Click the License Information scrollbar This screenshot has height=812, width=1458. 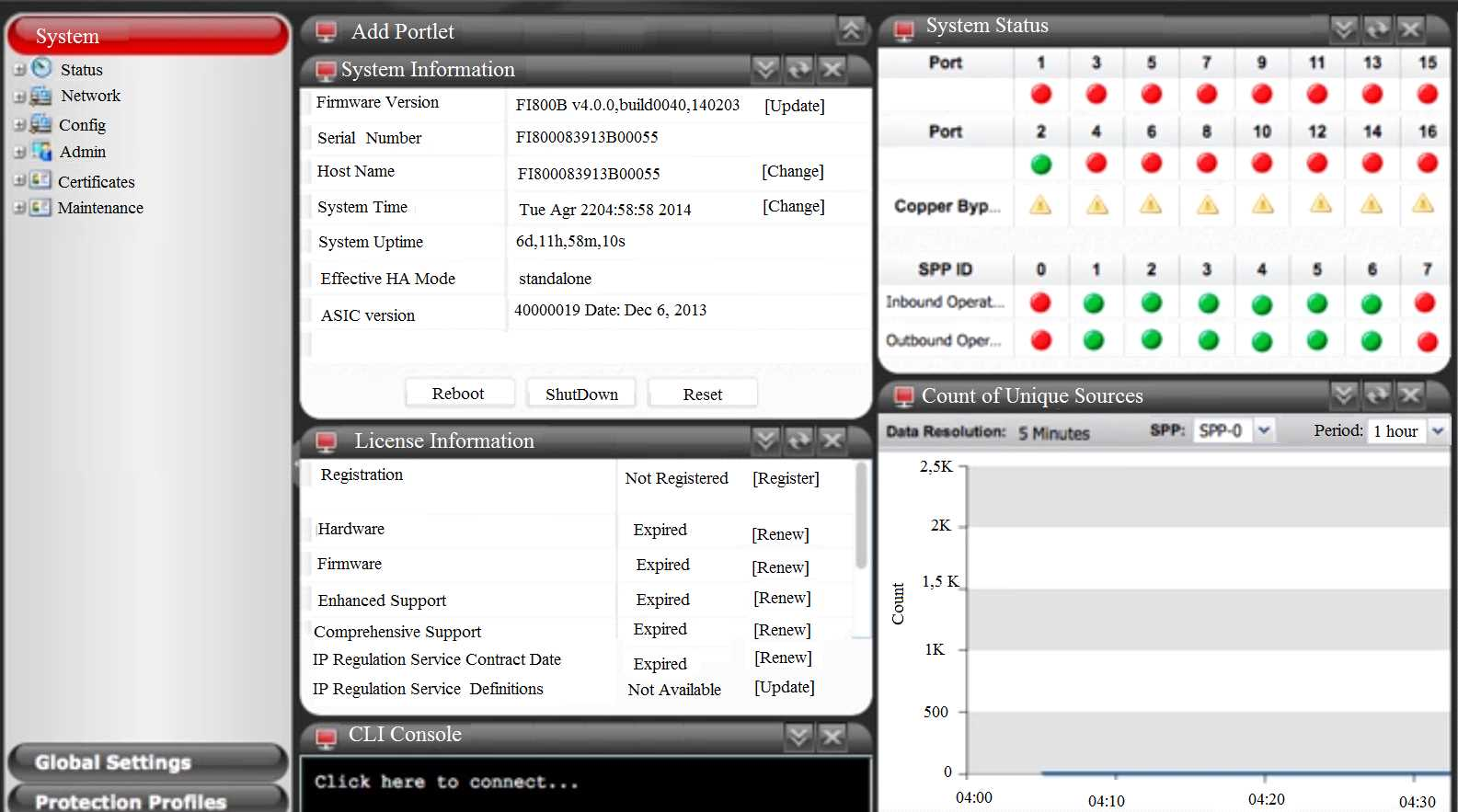point(861,515)
